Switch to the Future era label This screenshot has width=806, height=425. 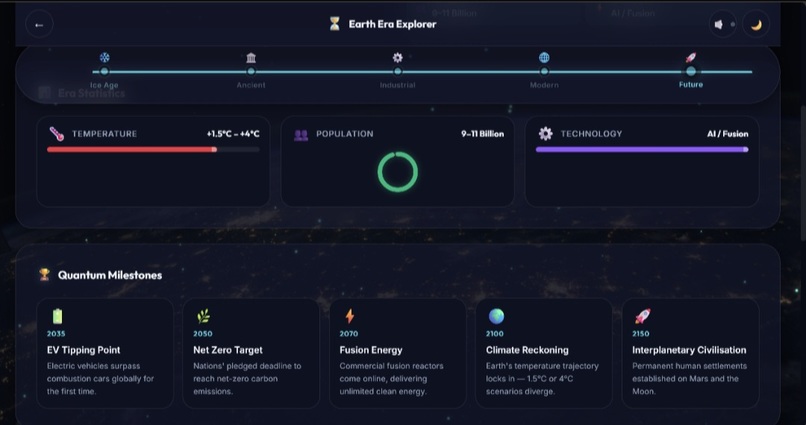[691, 84]
